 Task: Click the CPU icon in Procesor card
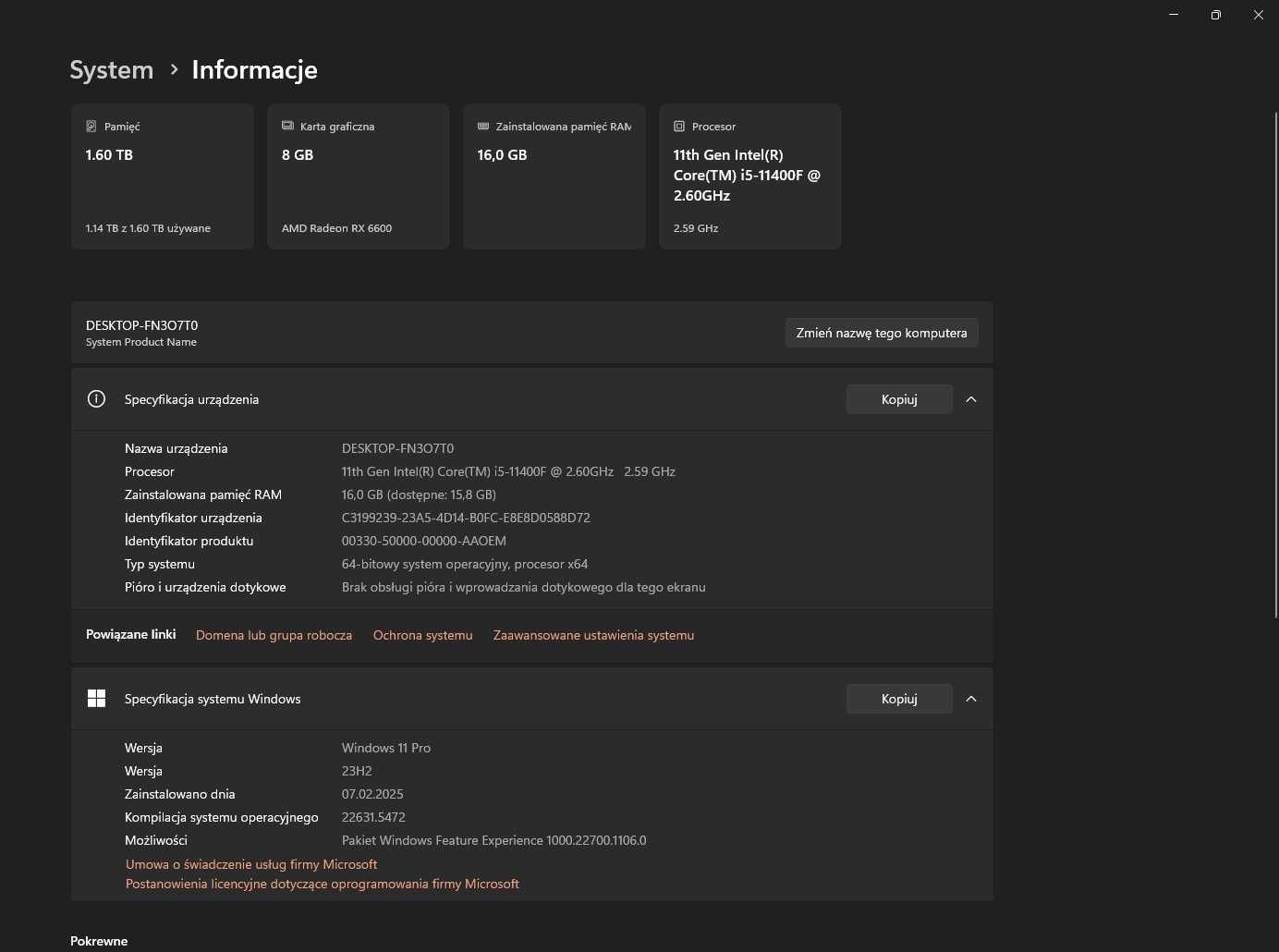coord(679,127)
